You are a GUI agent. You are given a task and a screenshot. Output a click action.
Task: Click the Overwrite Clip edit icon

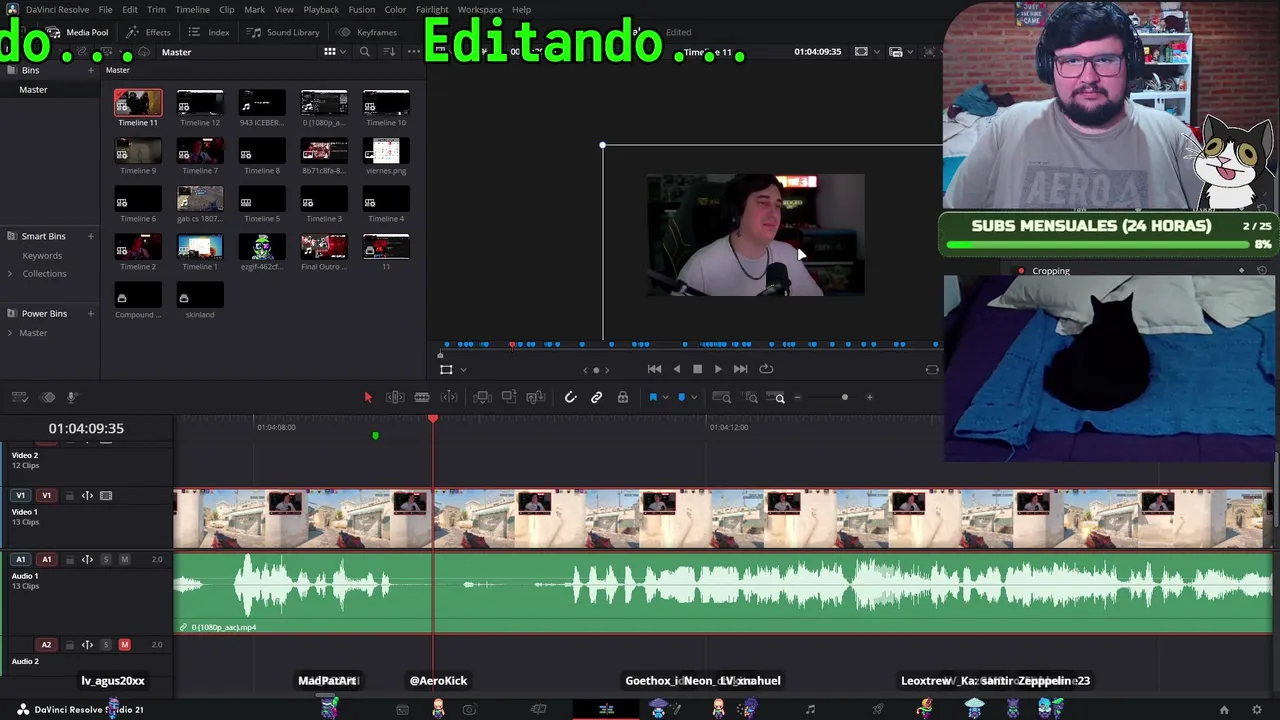point(509,398)
